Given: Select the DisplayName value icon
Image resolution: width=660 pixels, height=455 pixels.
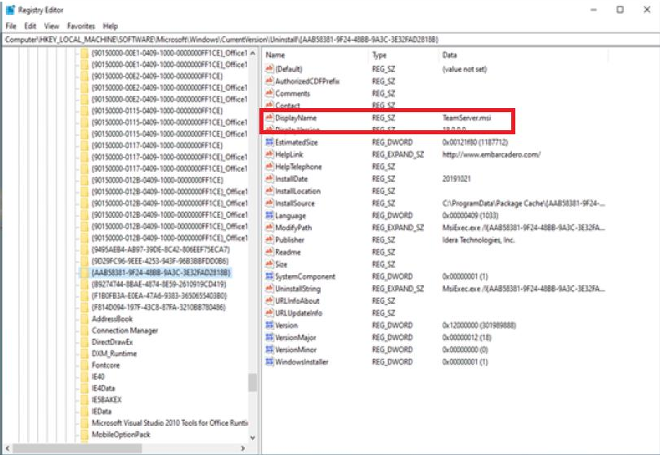Looking at the screenshot, I should click(x=269, y=117).
